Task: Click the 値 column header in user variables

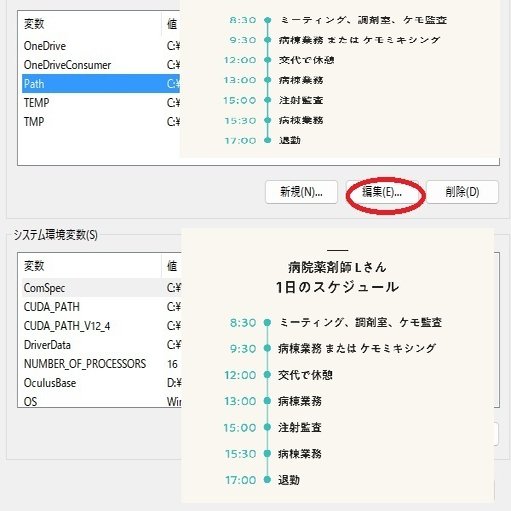Action: [171, 24]
